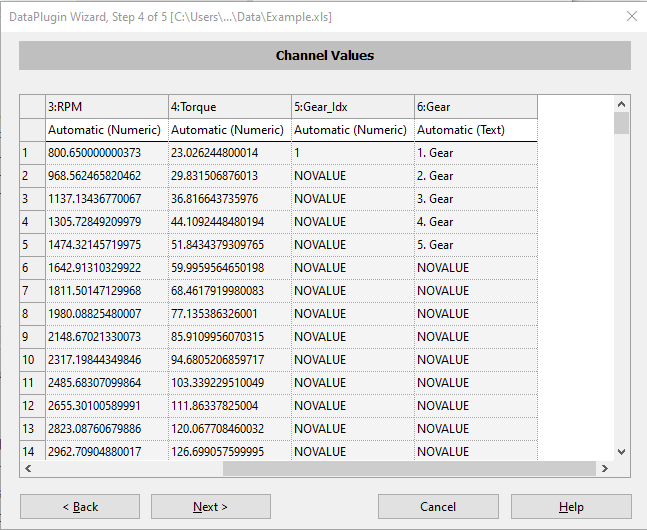Image resolution: width=647 pixels, height=530 pixels.
Task: Click the vertical scrollbar thumb
Action: tap(621, 123)
